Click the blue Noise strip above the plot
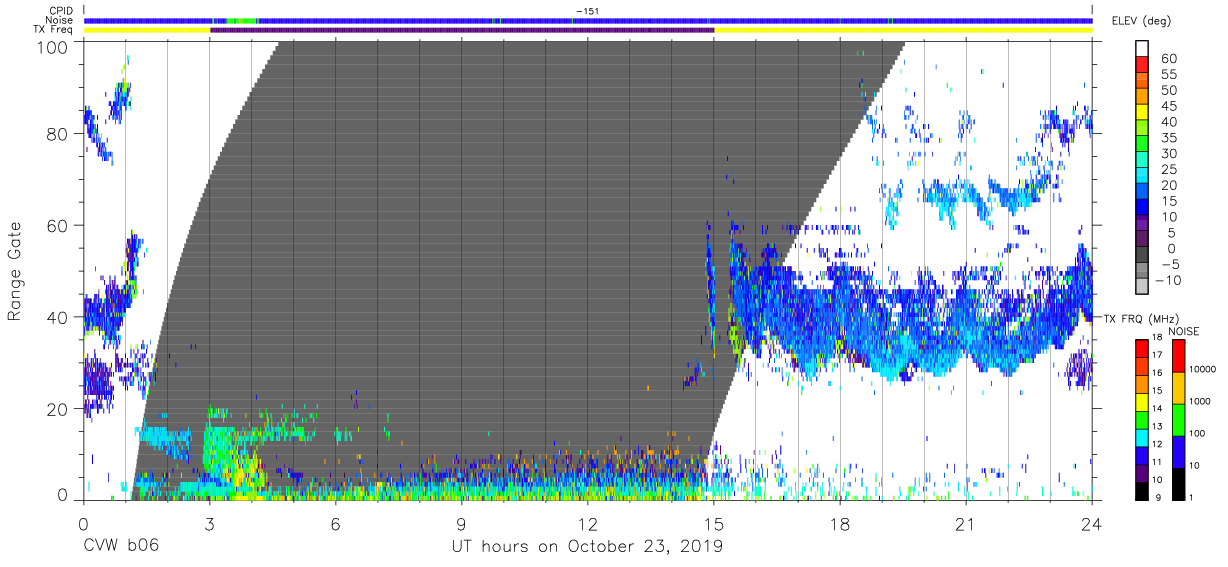This screenshot has height=567, width=1228. pos(588,20)
